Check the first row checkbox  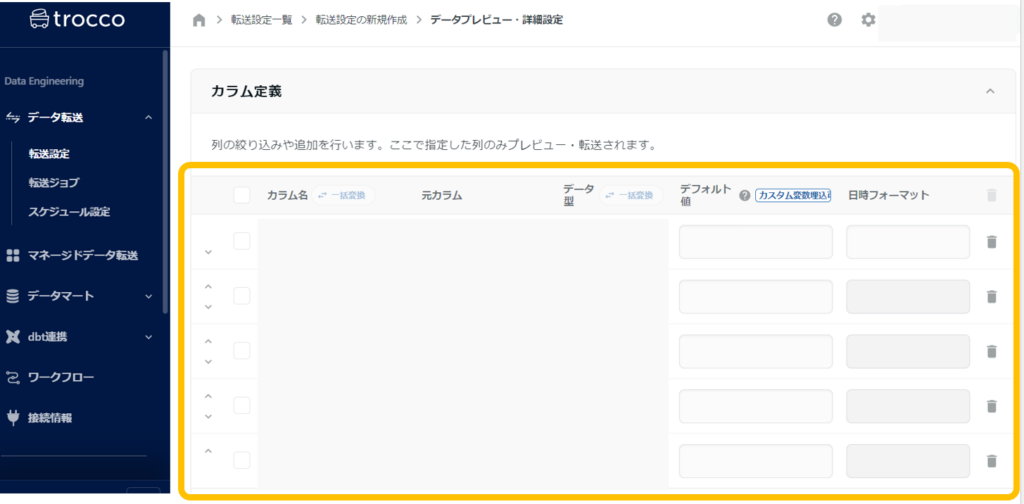[x=242, y=241]
